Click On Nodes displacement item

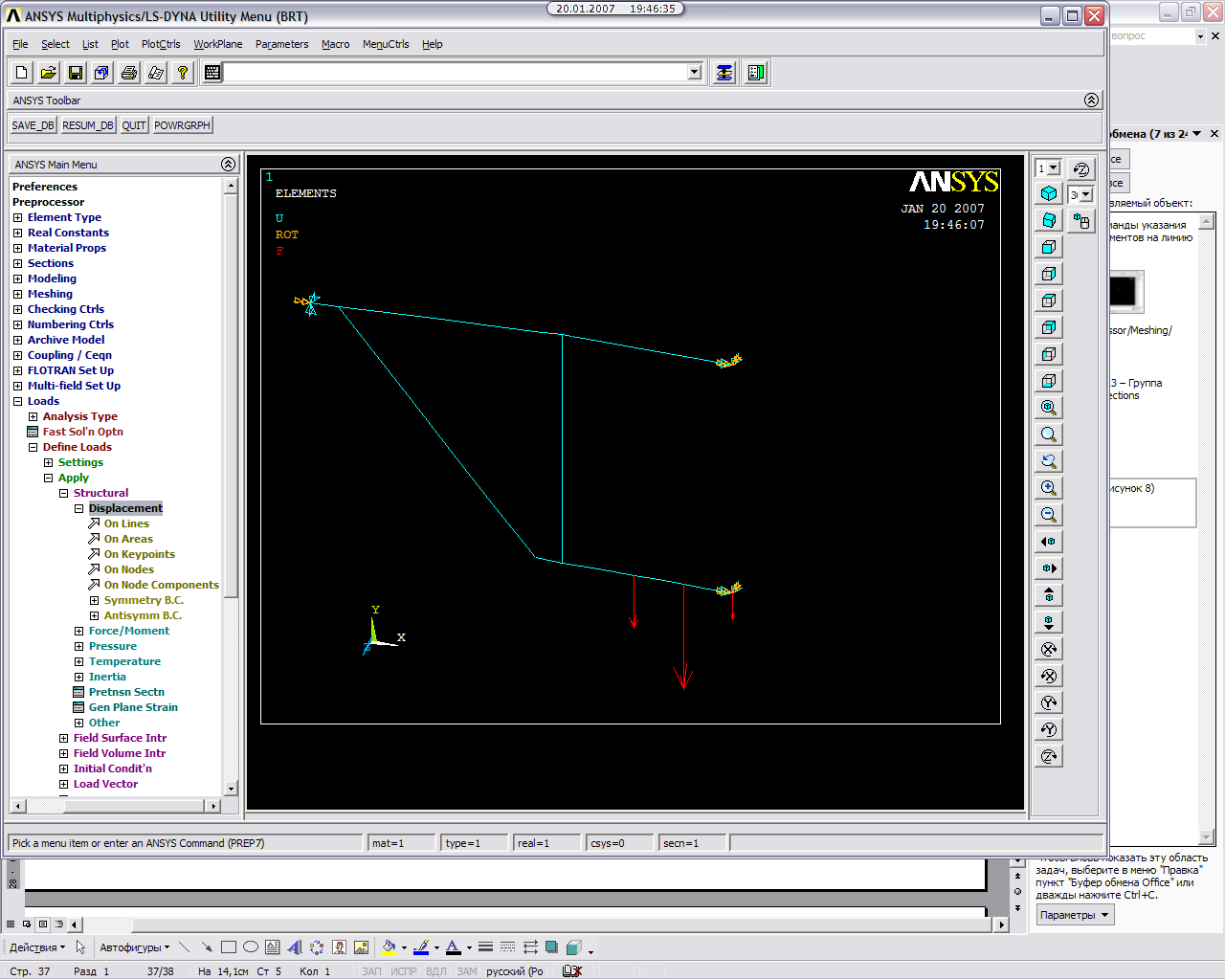coord(129,569)
